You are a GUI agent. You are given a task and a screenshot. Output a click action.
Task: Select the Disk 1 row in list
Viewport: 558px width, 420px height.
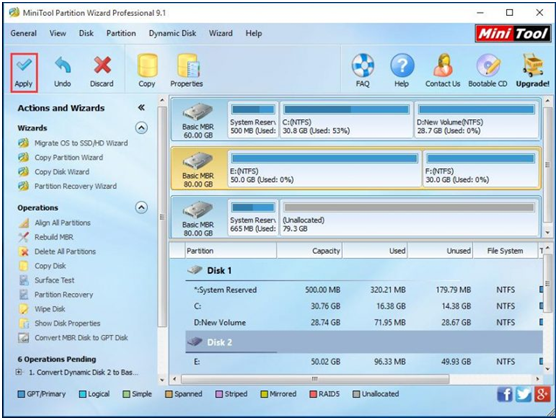point(364,271)
